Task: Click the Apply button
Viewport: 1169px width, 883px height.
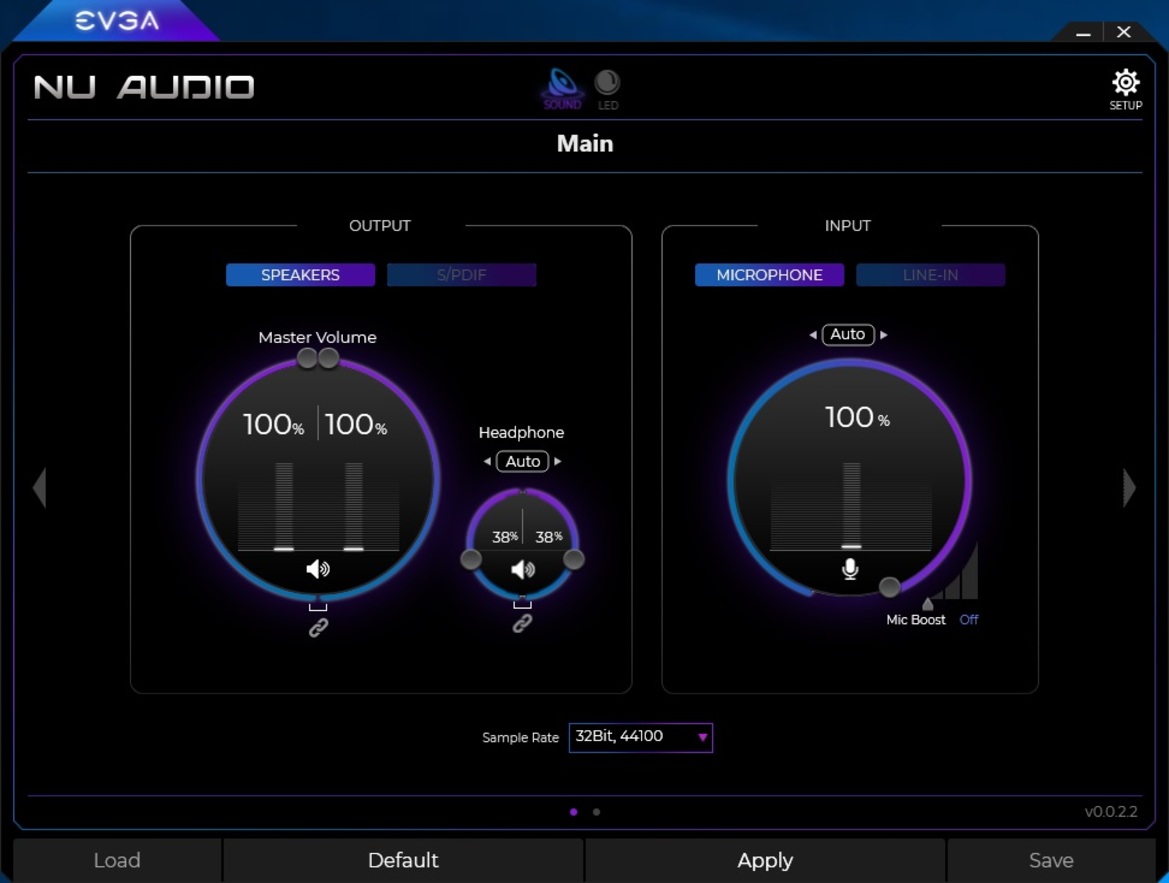Action: point(765,860)
